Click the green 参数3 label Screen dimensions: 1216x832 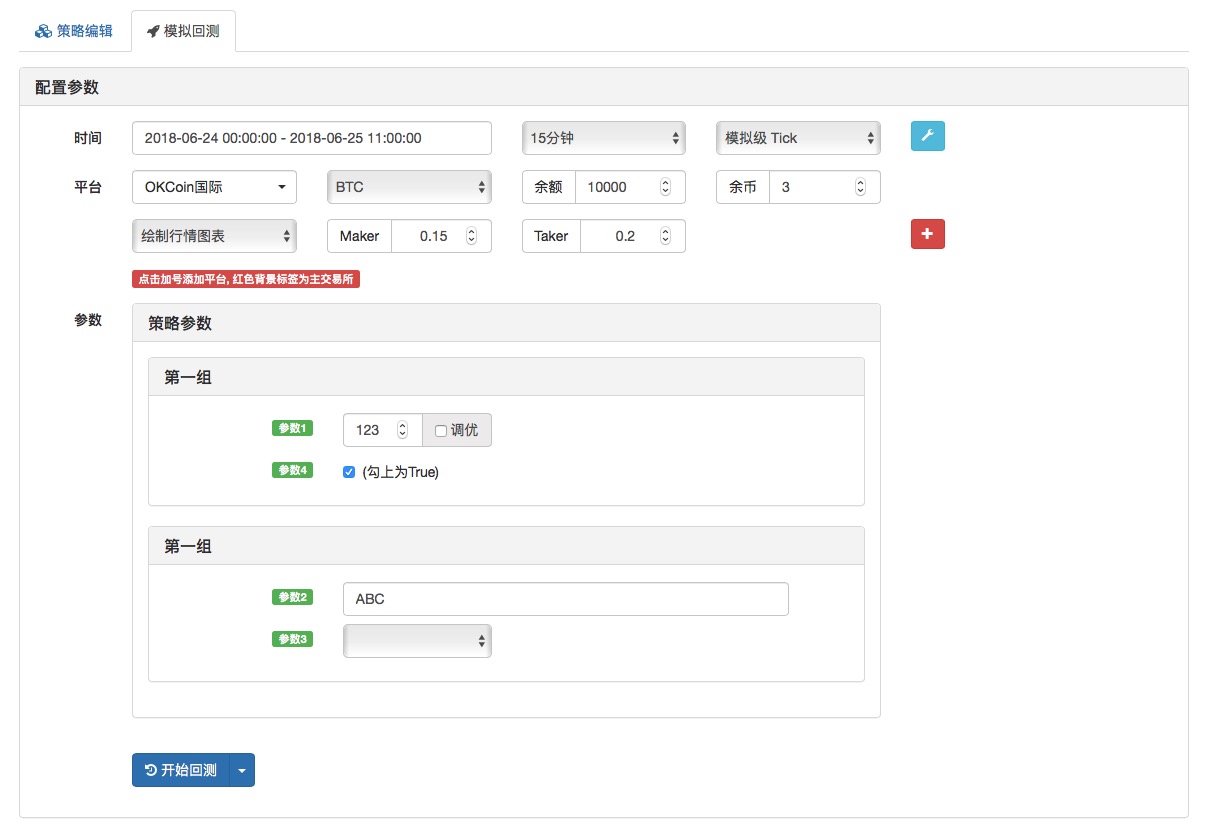pos(293,639)
